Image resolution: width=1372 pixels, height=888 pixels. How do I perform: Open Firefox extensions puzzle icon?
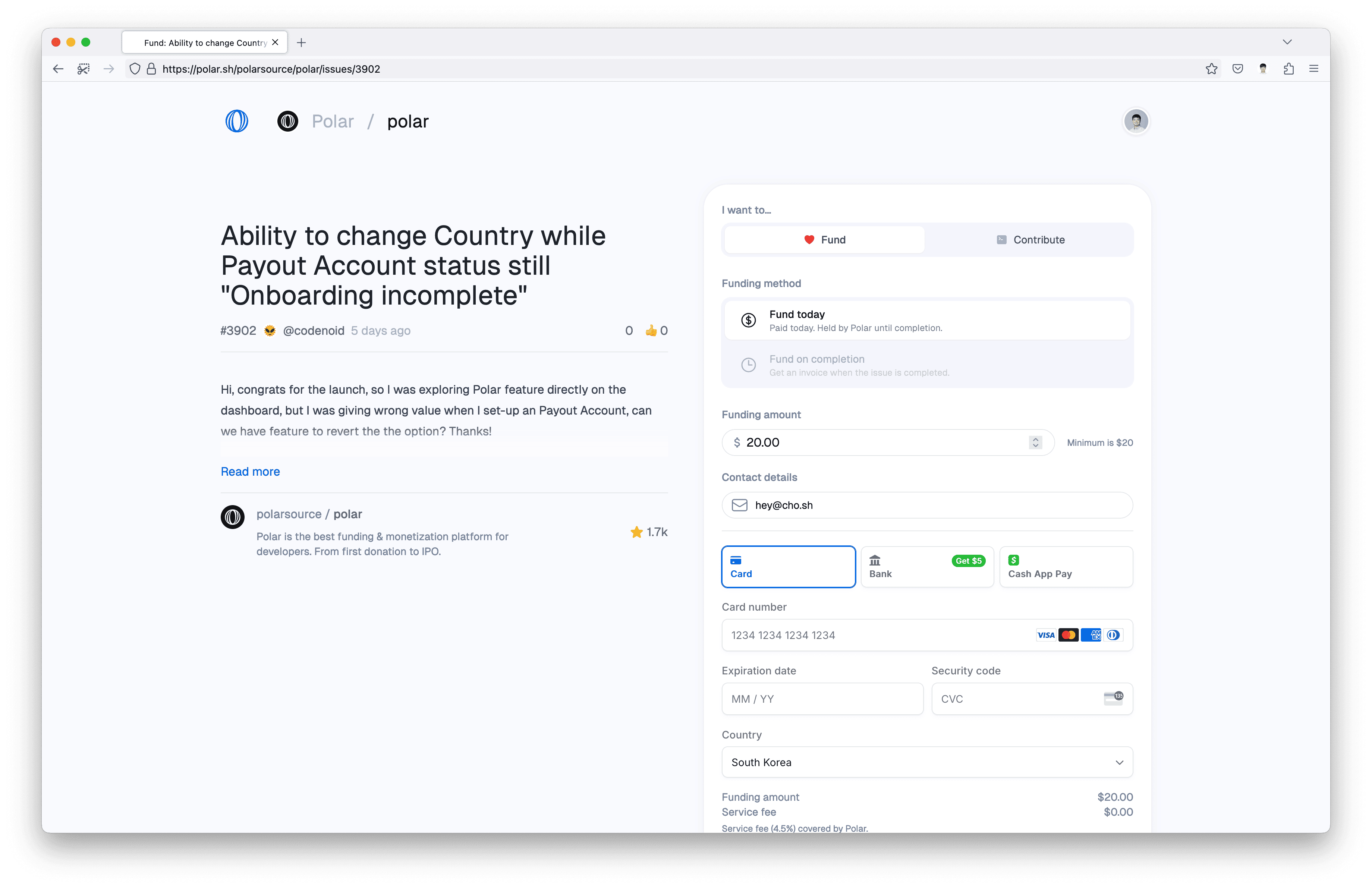pyautogui.click(x=1288, y=69)
